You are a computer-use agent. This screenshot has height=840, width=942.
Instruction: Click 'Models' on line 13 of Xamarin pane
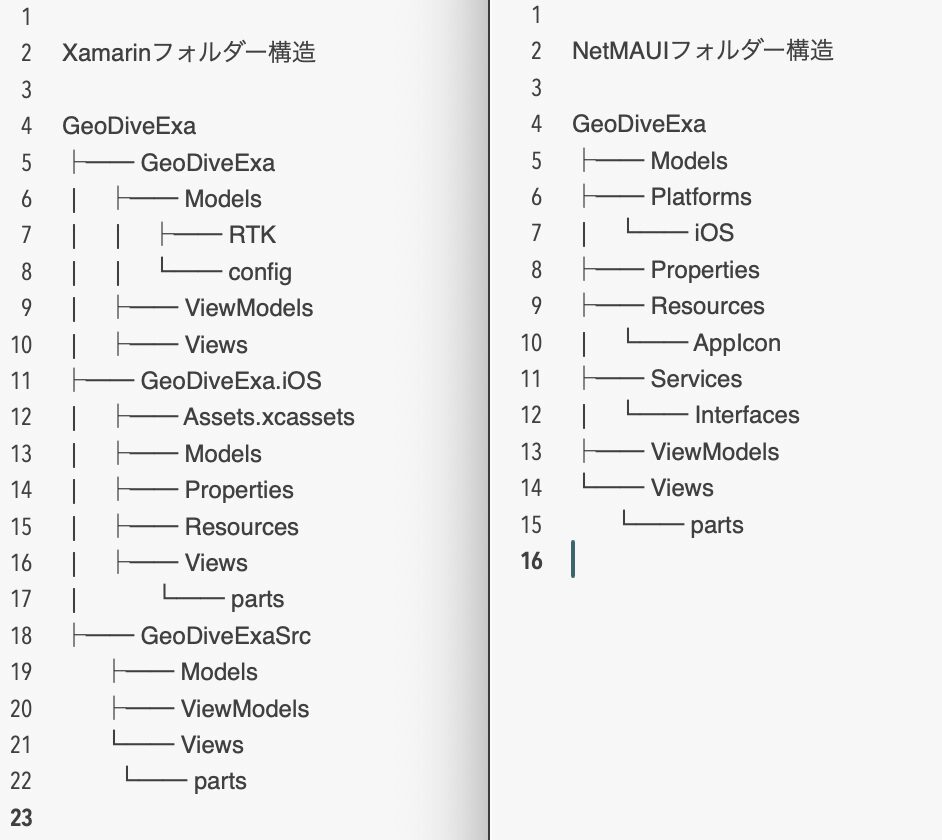pos(223,454)
